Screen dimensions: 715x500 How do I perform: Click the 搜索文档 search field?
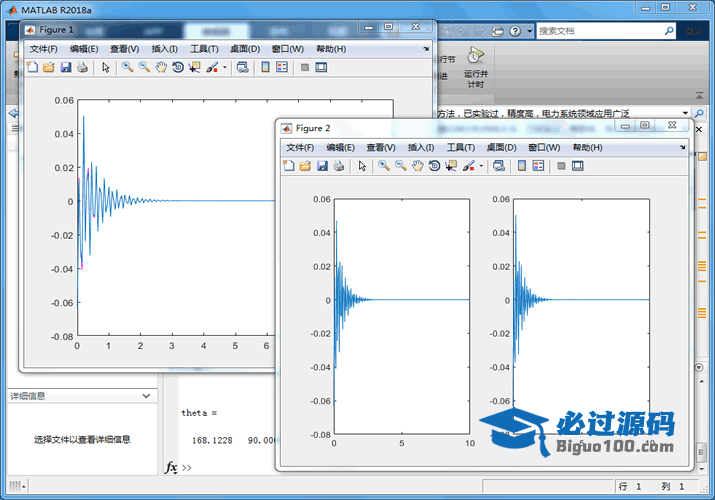(x=601, y=31)
